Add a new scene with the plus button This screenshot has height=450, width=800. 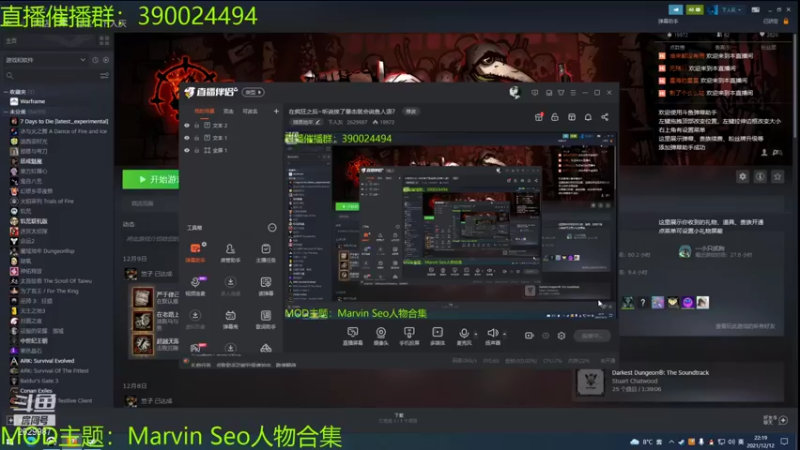click(276, 111)
